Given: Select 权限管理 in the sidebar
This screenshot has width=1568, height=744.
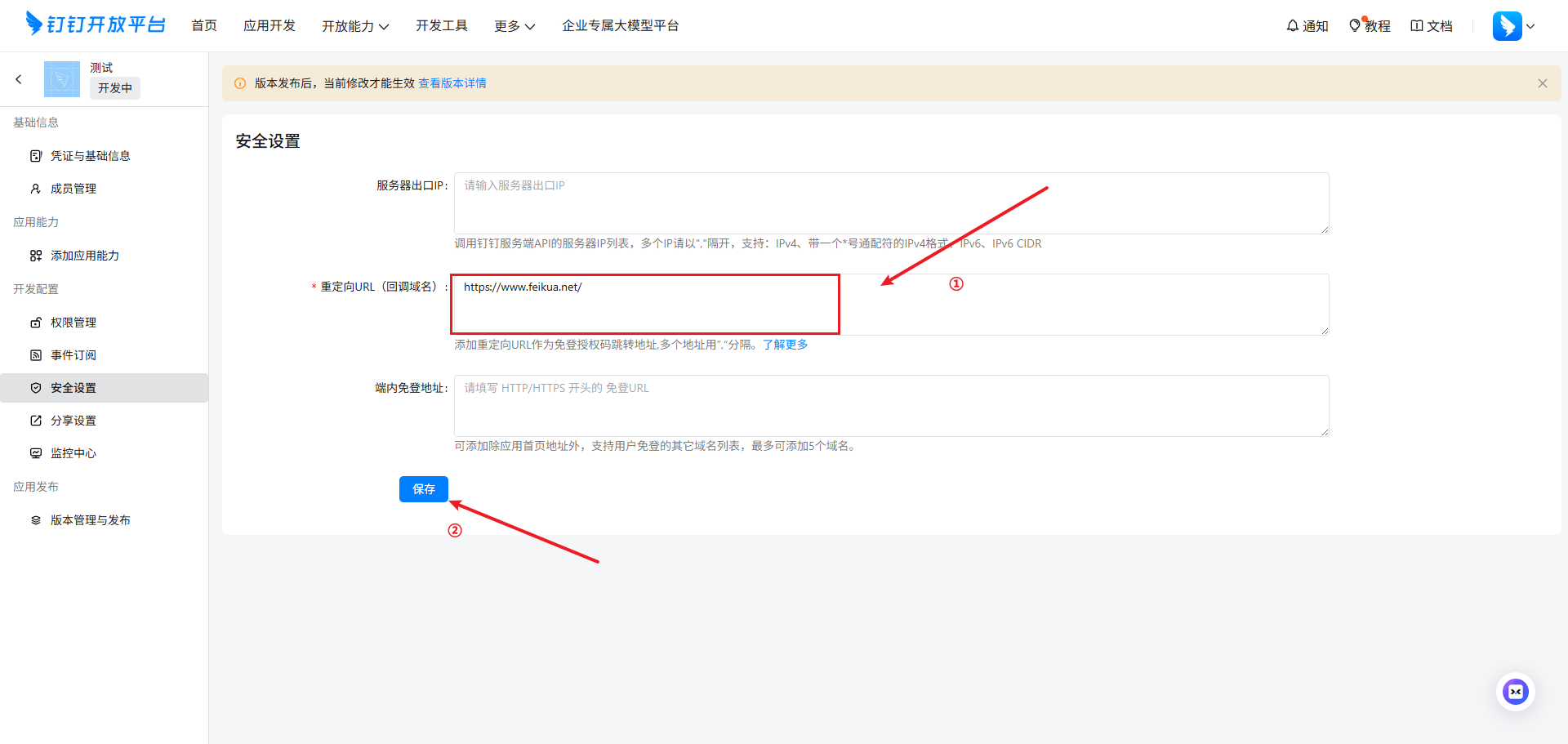Looking at the screenshot, I should [73, 323].
